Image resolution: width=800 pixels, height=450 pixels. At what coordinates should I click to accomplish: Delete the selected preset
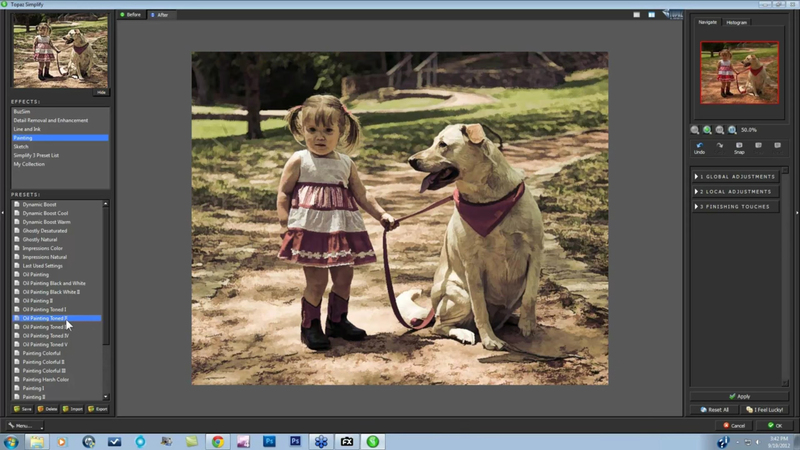coord(47,409)
